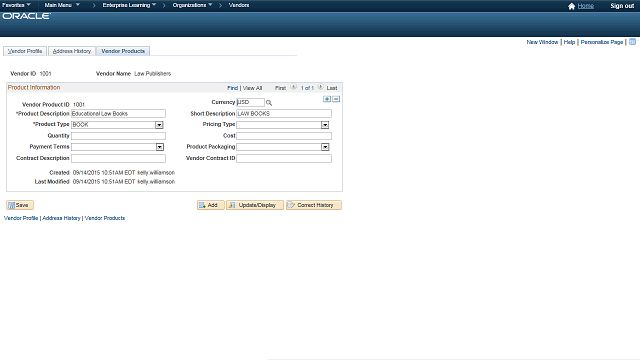Click the Oracle logo
The width and height of the screenshot is (640, 360).
click(x=27, y=16)
